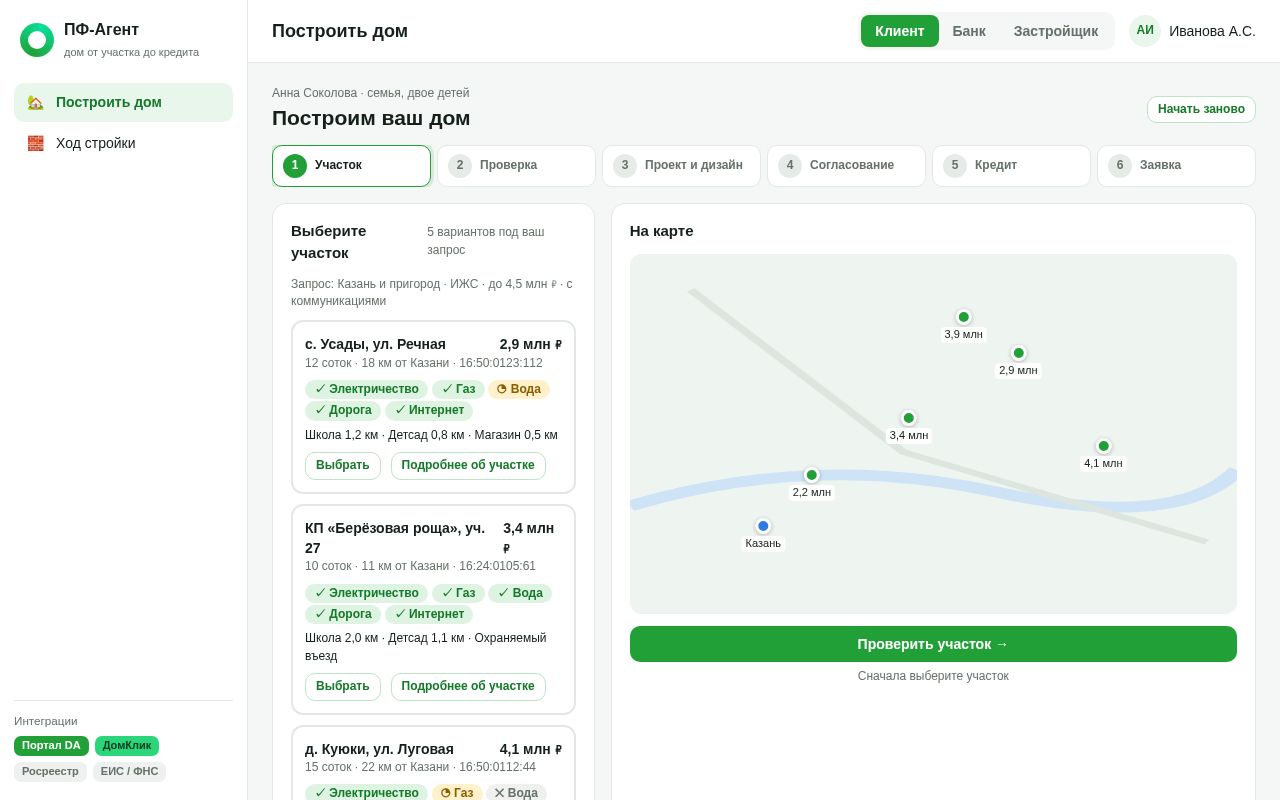
Task: Select the 3,4 млн map marker
Action: [909, 418]
